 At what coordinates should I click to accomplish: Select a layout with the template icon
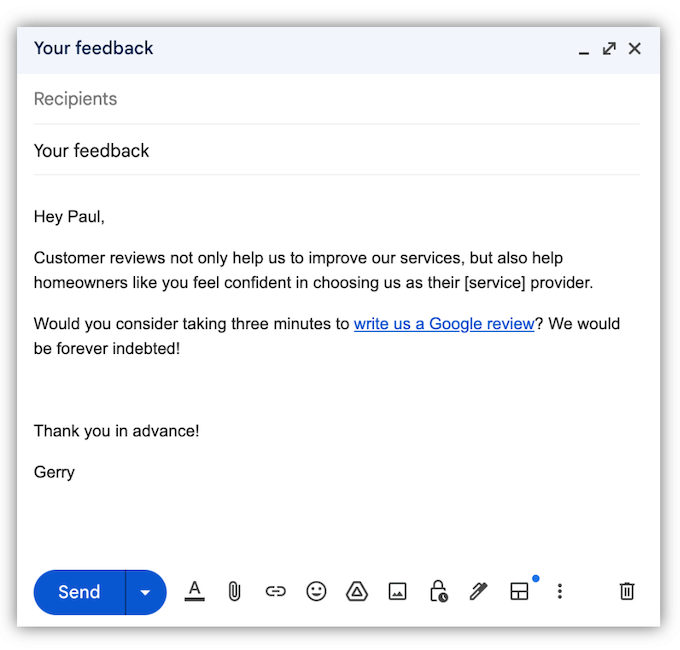click(x=519, y=591)
